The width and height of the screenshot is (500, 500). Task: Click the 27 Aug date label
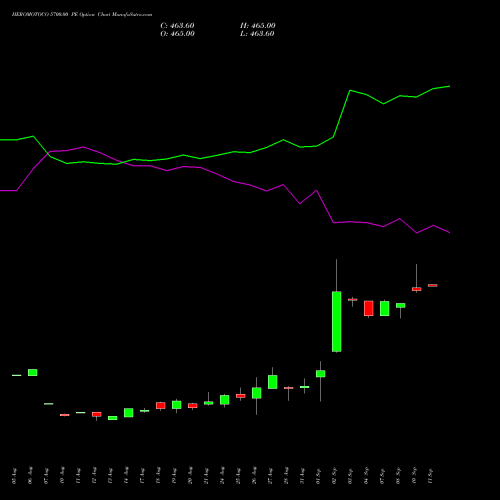pos(270,476)
